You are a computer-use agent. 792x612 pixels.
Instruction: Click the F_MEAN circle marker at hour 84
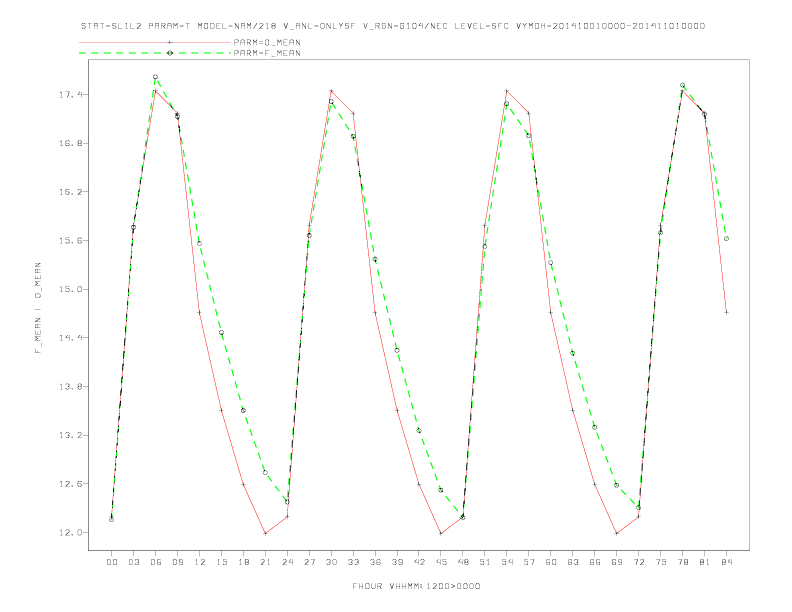tap(726, 239)
